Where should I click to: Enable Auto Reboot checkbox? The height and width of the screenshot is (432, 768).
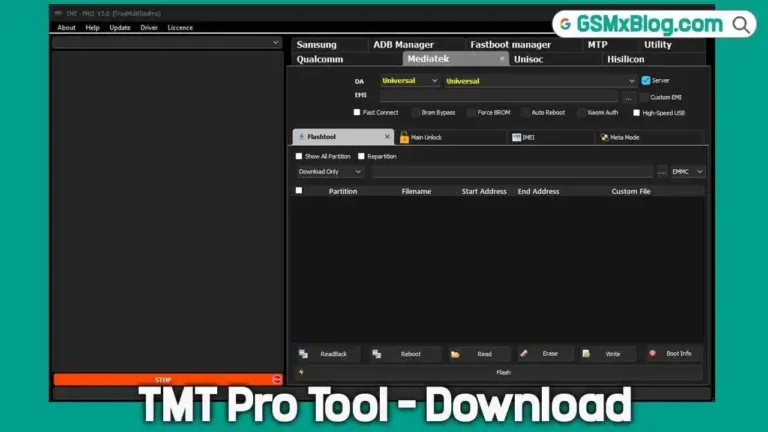coord(525,113)
